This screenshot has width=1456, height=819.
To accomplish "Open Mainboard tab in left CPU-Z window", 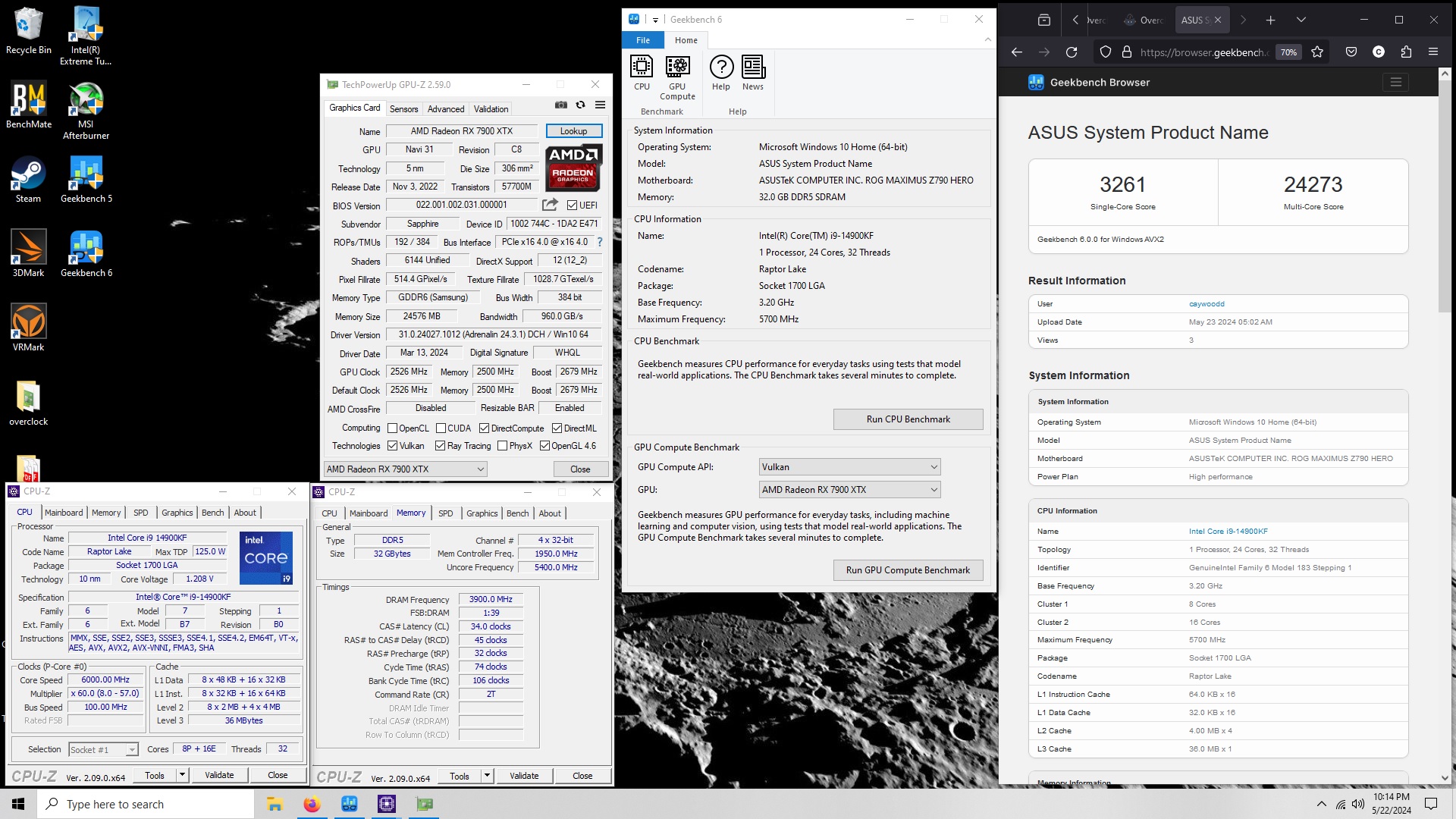I will pyautogui.click(x=64, y=513).
